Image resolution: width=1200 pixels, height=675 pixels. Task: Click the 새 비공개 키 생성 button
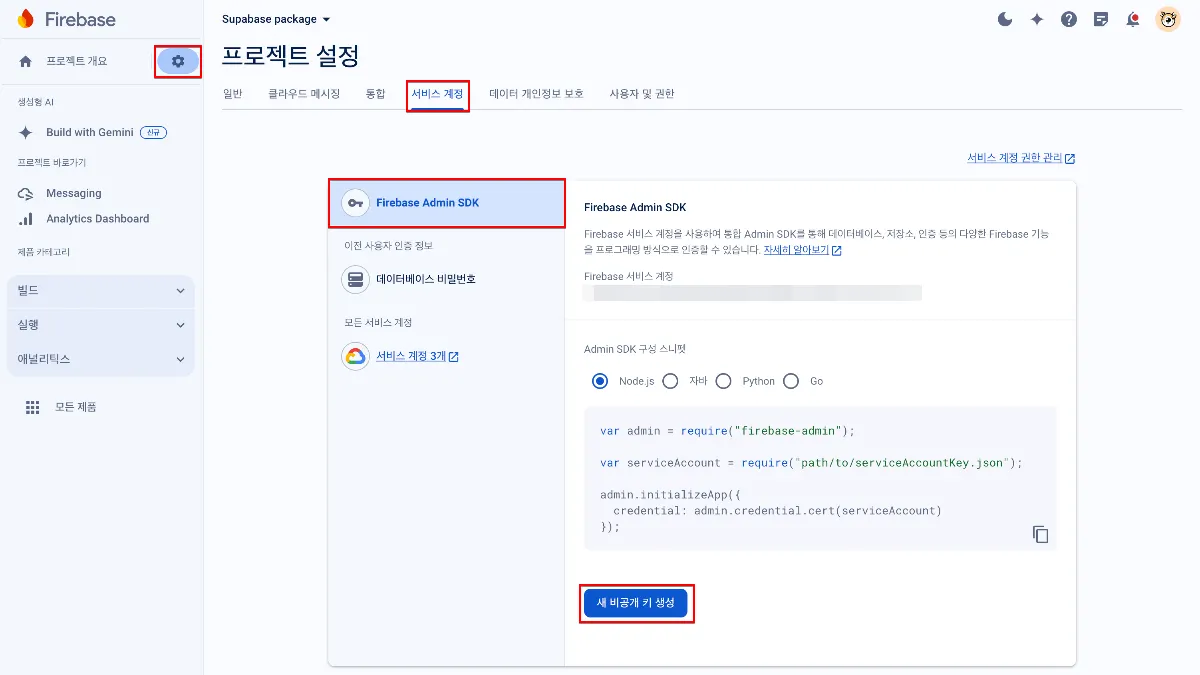[x=636, y=603]
